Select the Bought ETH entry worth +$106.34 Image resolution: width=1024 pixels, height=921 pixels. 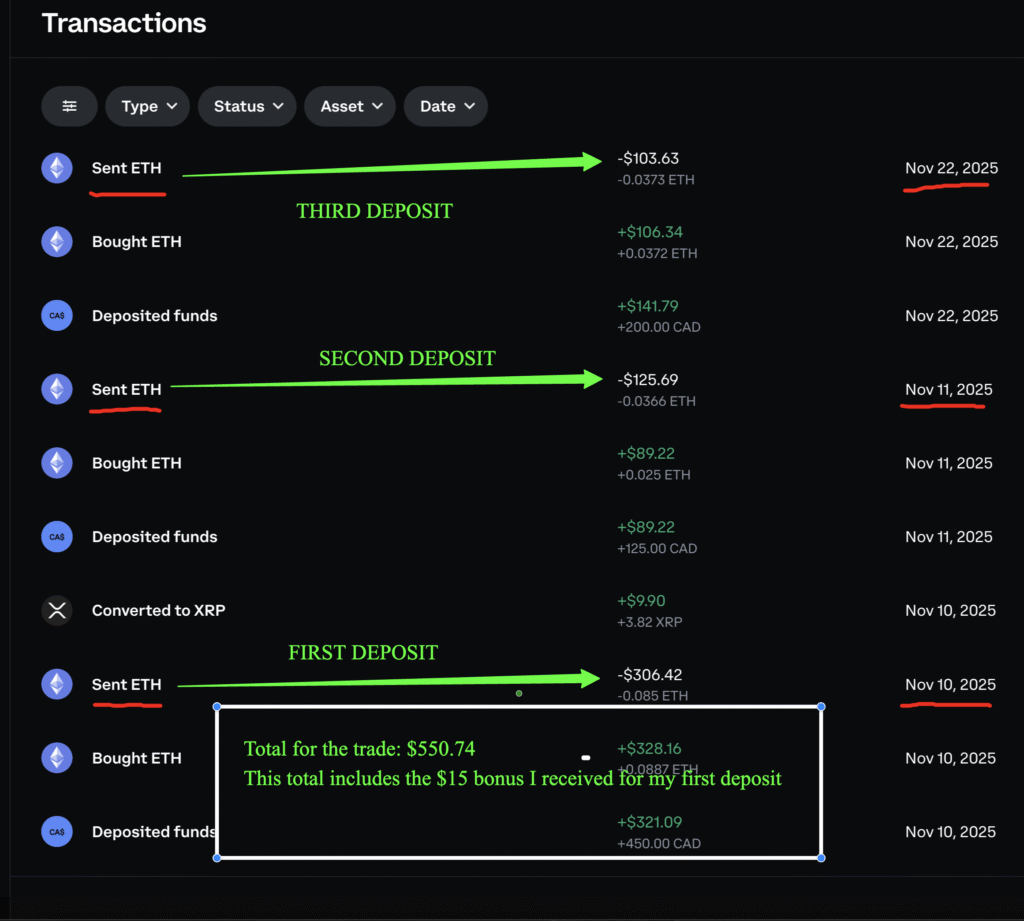click(137, 242)
